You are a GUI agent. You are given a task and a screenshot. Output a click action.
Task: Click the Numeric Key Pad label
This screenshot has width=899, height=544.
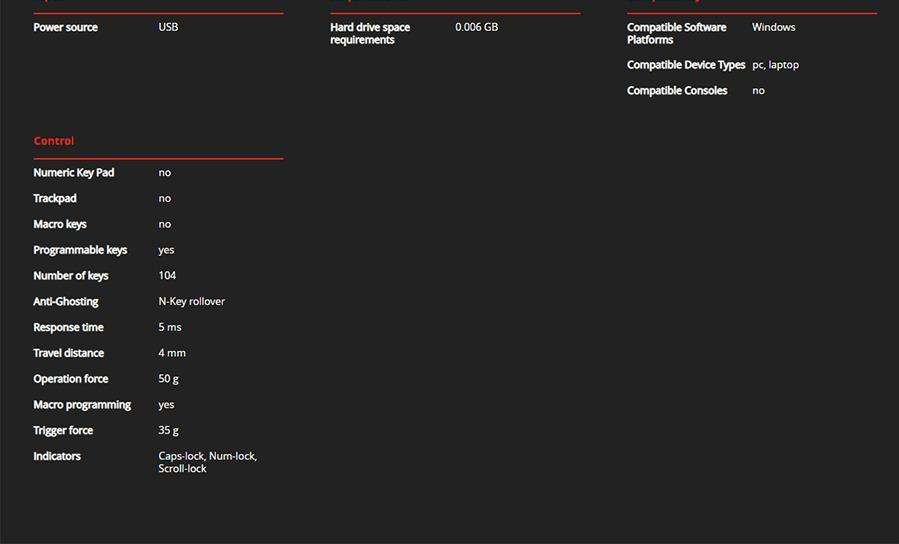pos(74,173)
